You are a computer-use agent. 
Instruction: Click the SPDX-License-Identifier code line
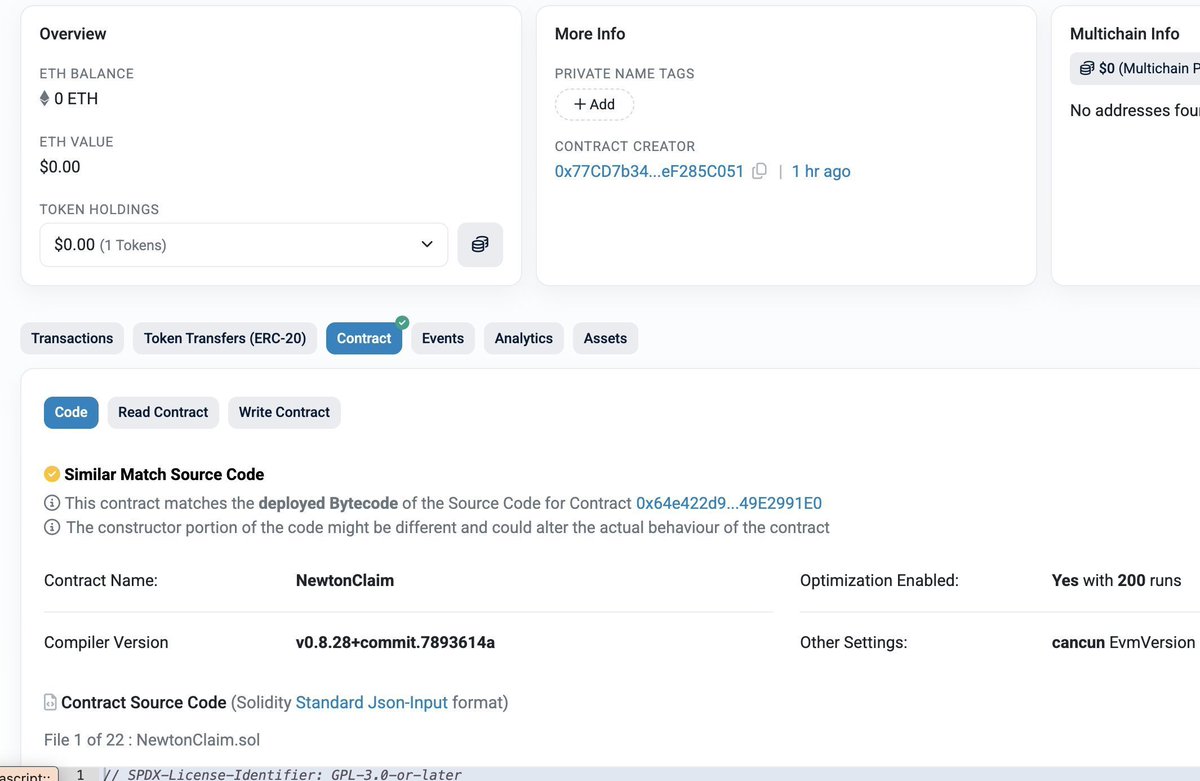[282, 774]
